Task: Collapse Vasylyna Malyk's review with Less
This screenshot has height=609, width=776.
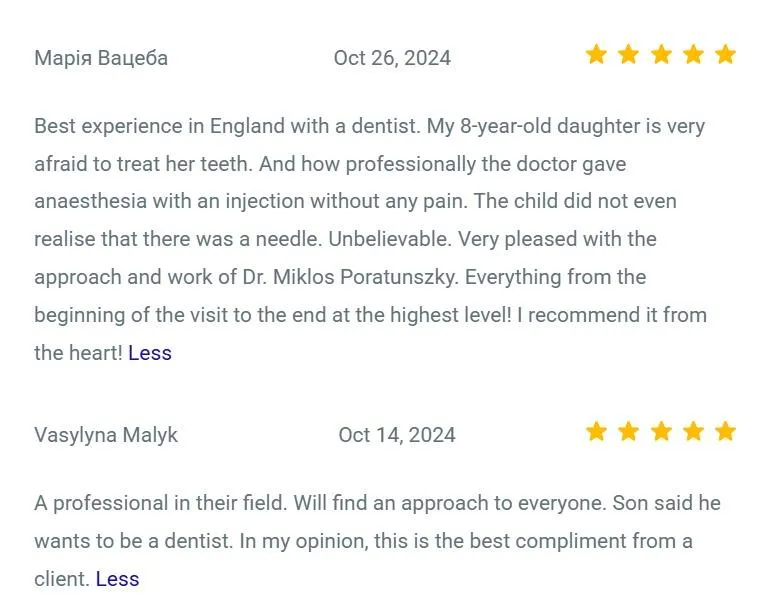Action: [x=117, y=579]
